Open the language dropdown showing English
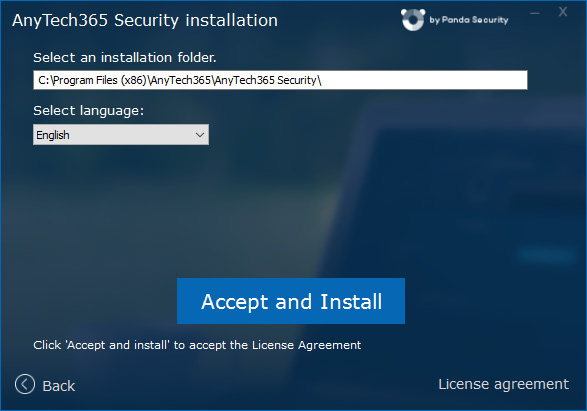587x411 pixels. pos(121,135)
